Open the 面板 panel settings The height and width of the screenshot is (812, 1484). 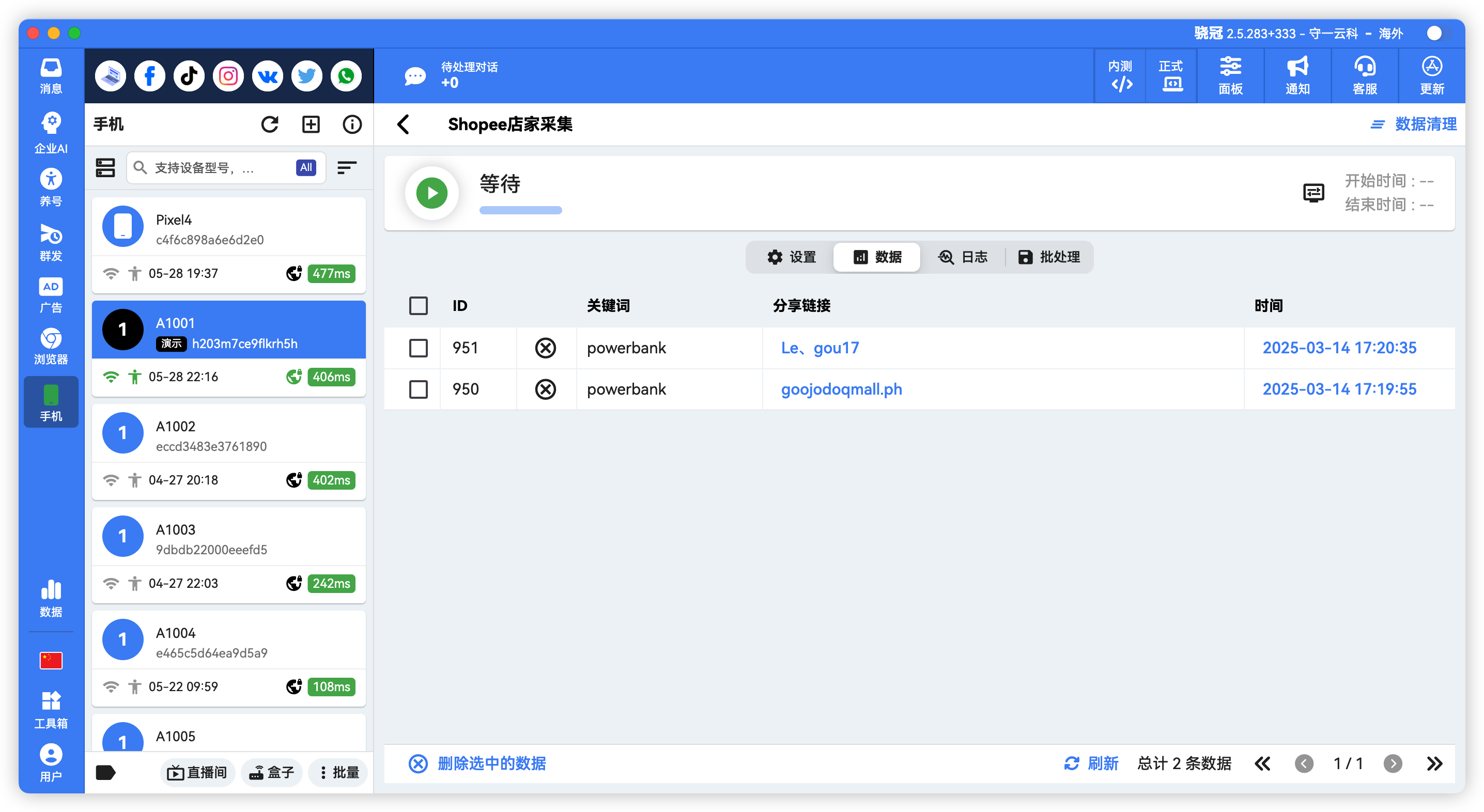tap(1230, 76)
